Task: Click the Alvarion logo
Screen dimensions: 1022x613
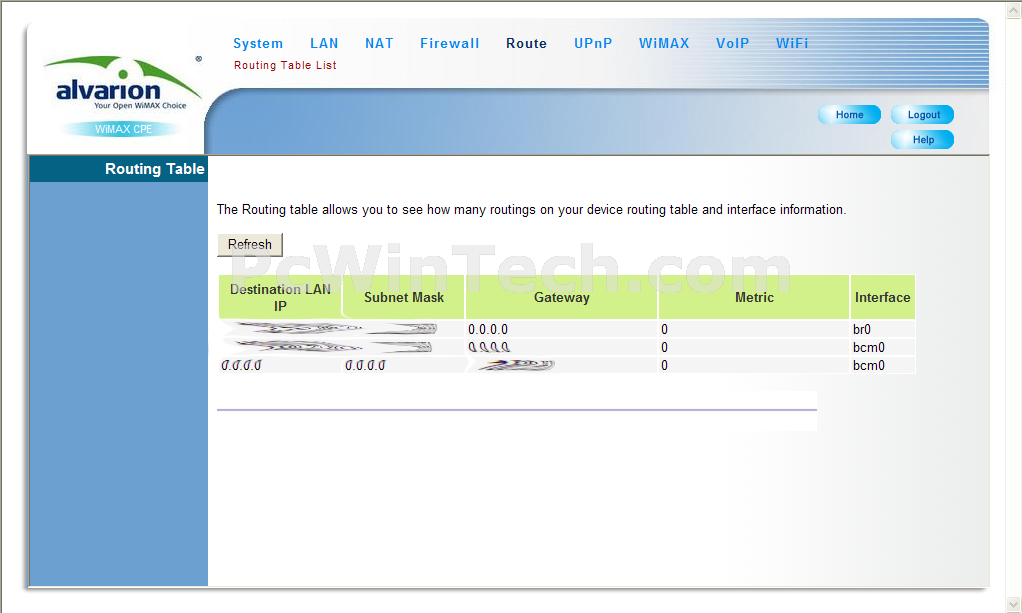Action: 123,83
